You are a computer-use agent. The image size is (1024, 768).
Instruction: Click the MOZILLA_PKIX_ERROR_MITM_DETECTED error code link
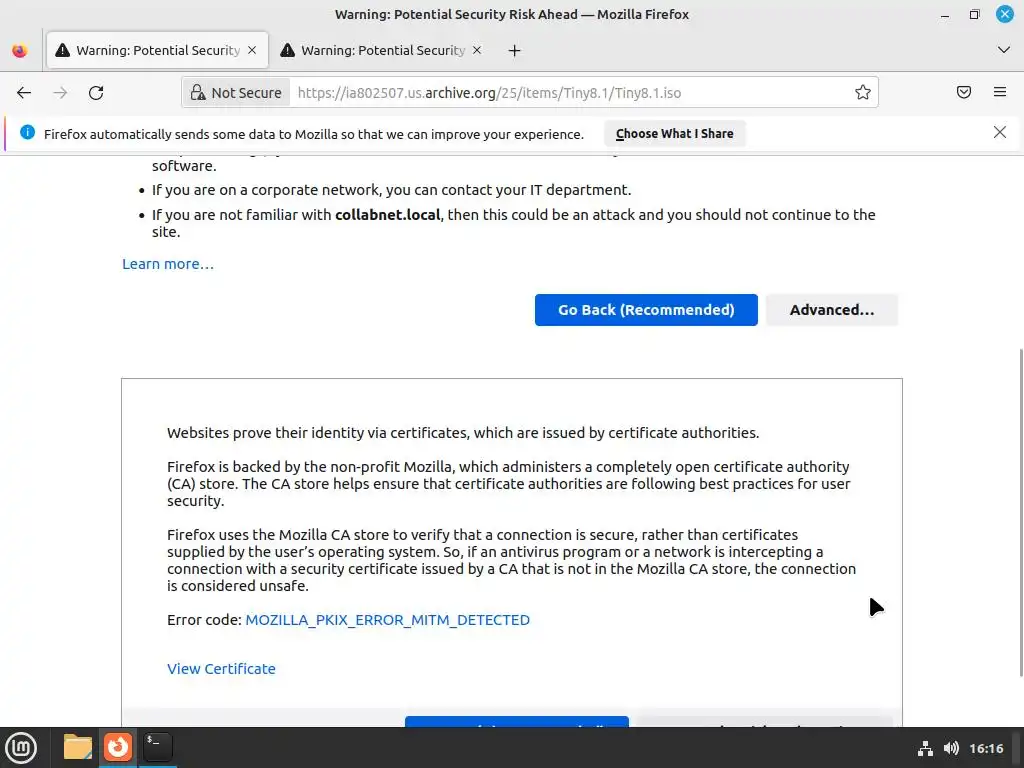click(x=387, y=620)
